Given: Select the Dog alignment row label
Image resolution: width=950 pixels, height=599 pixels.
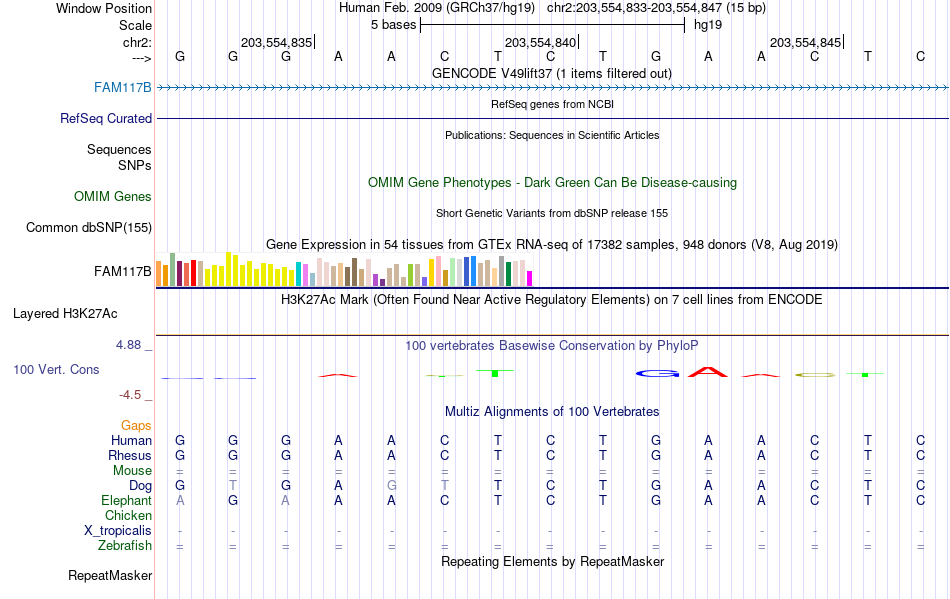Looking at the screenshot, I should pyautogui.click(x=140, y=485).
